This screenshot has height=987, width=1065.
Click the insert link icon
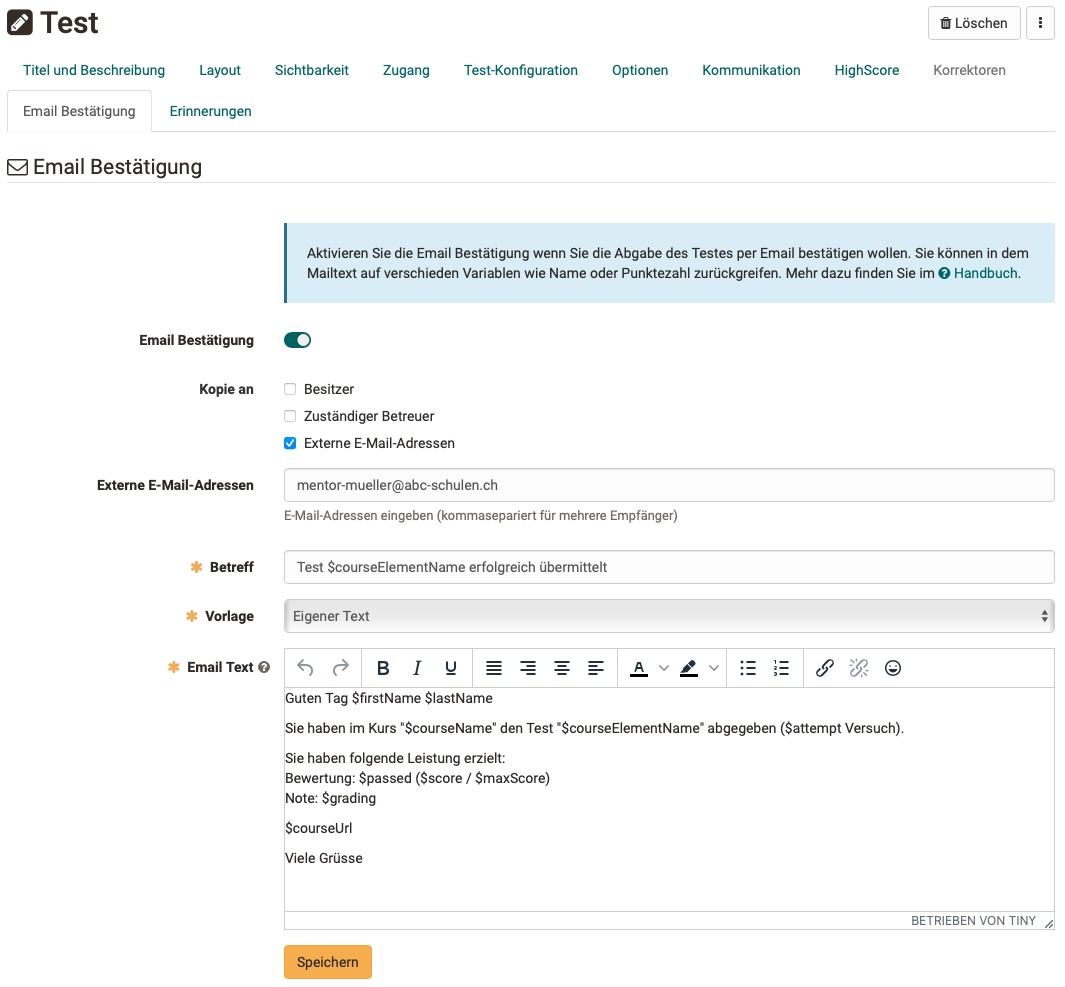point(825,668)
